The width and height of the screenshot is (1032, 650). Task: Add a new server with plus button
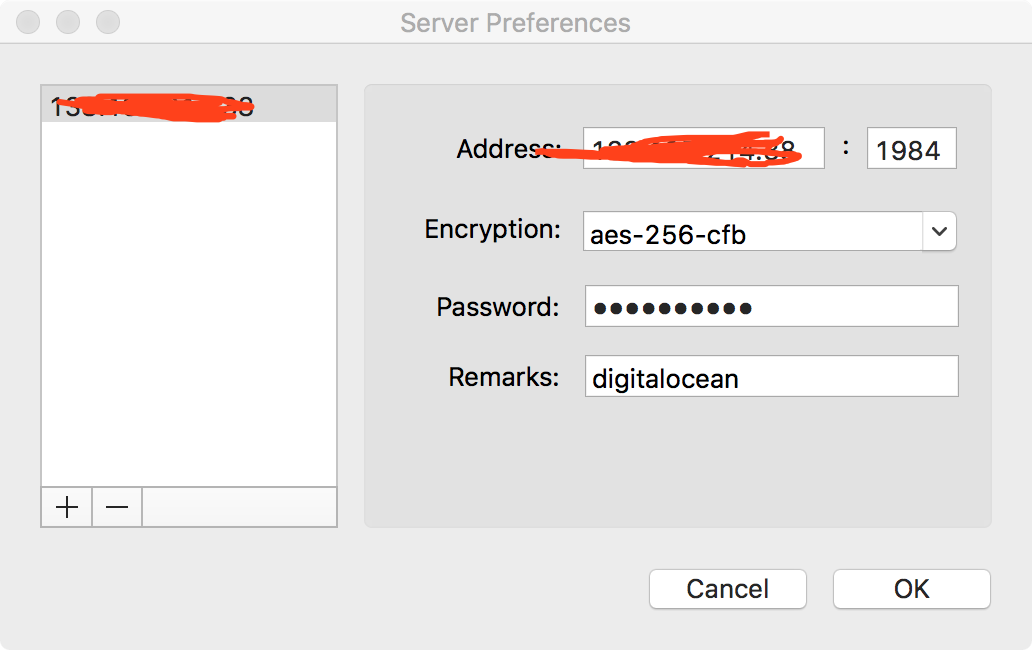(66, 507)
